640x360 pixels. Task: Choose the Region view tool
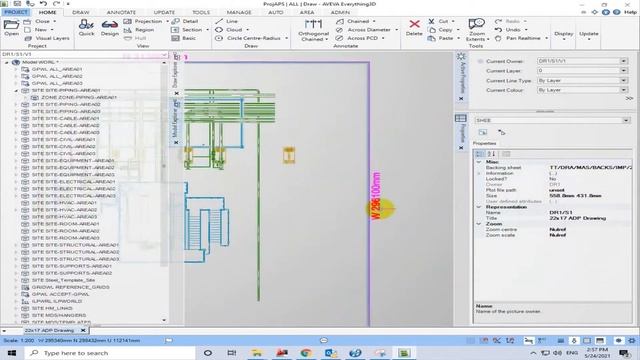pyautogui.click(x=139, y=30)
